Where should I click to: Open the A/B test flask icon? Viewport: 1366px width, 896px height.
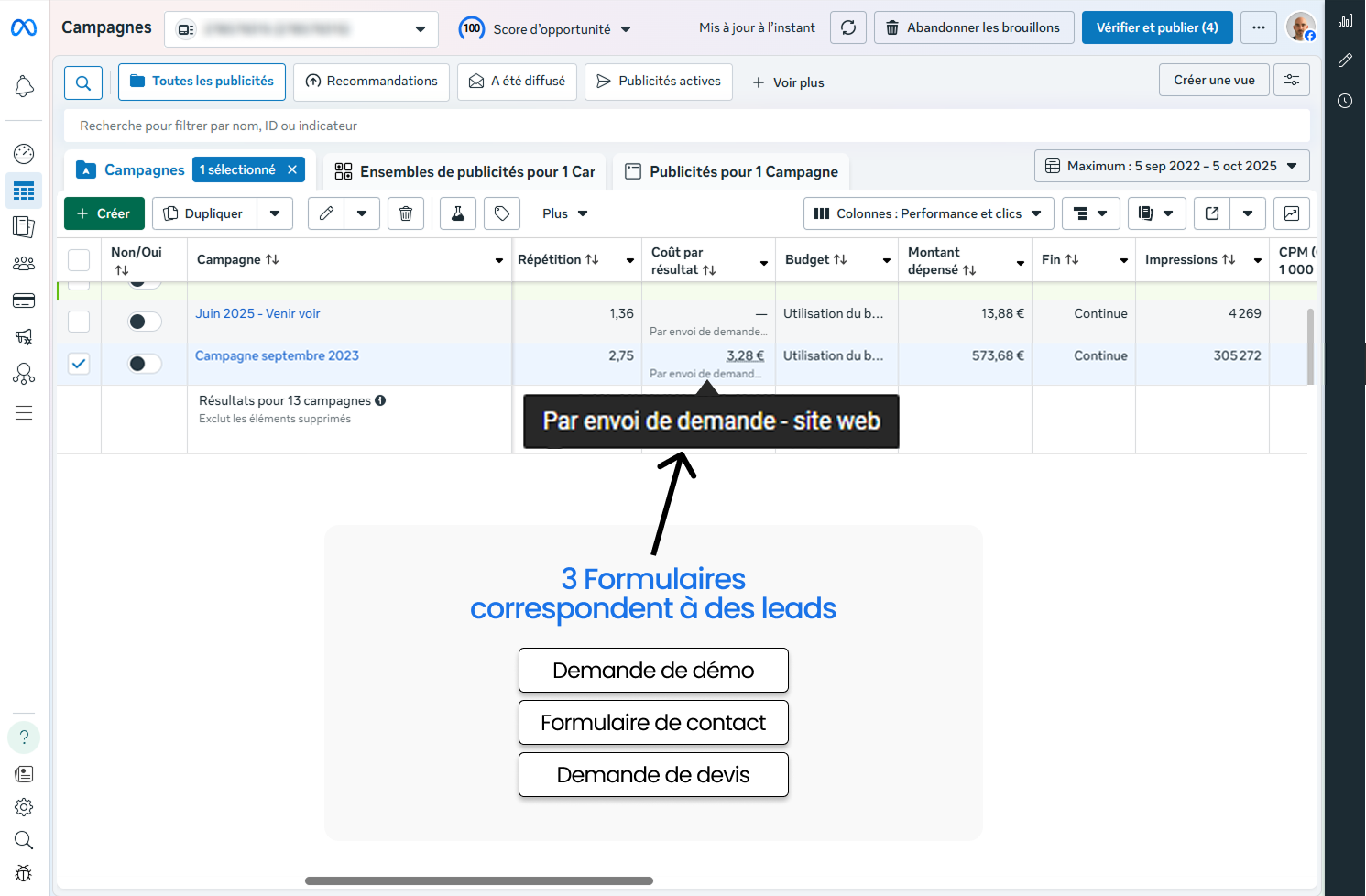pos(458,213)
